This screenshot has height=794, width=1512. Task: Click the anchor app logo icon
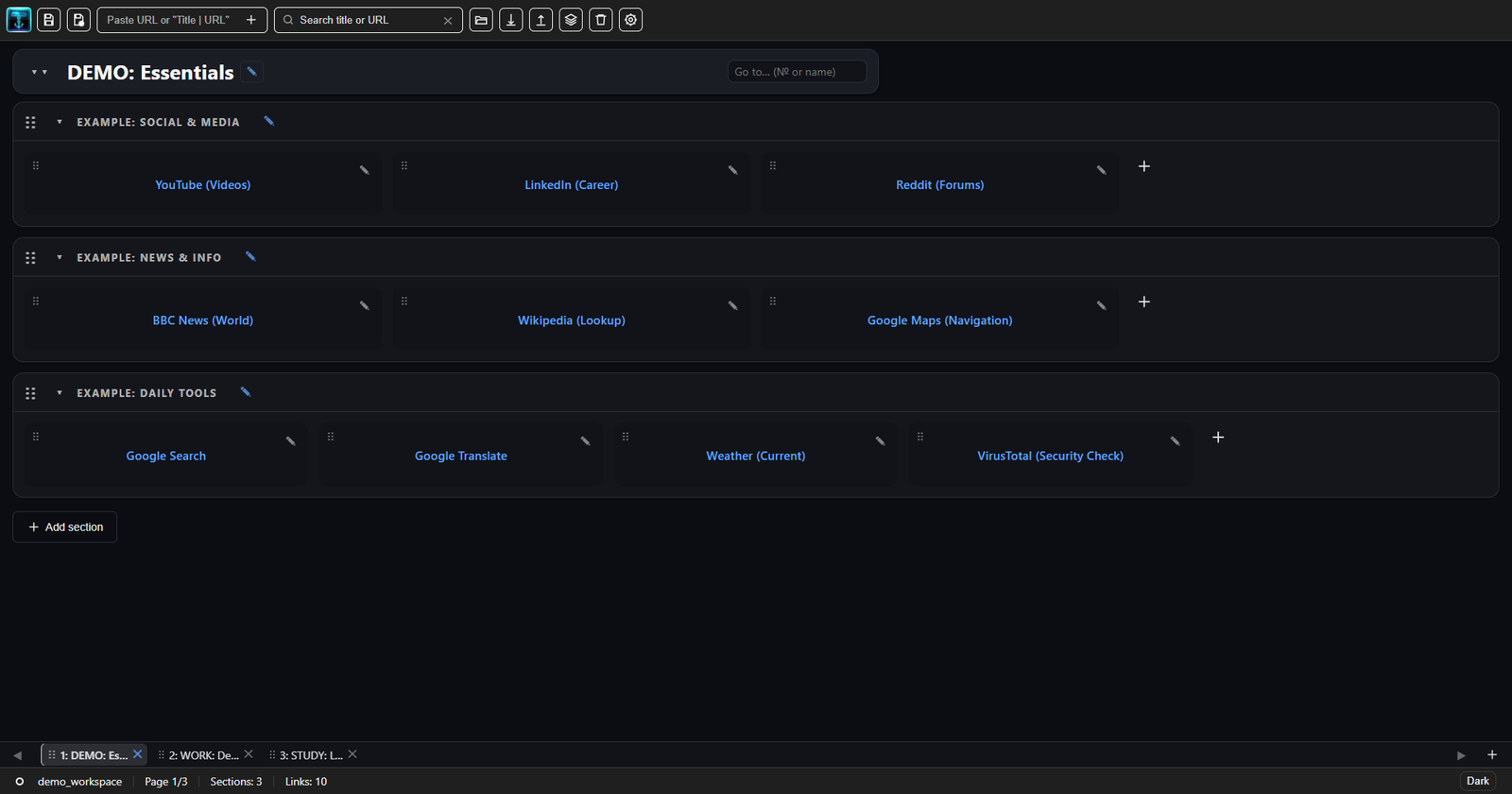click(19, 20)
